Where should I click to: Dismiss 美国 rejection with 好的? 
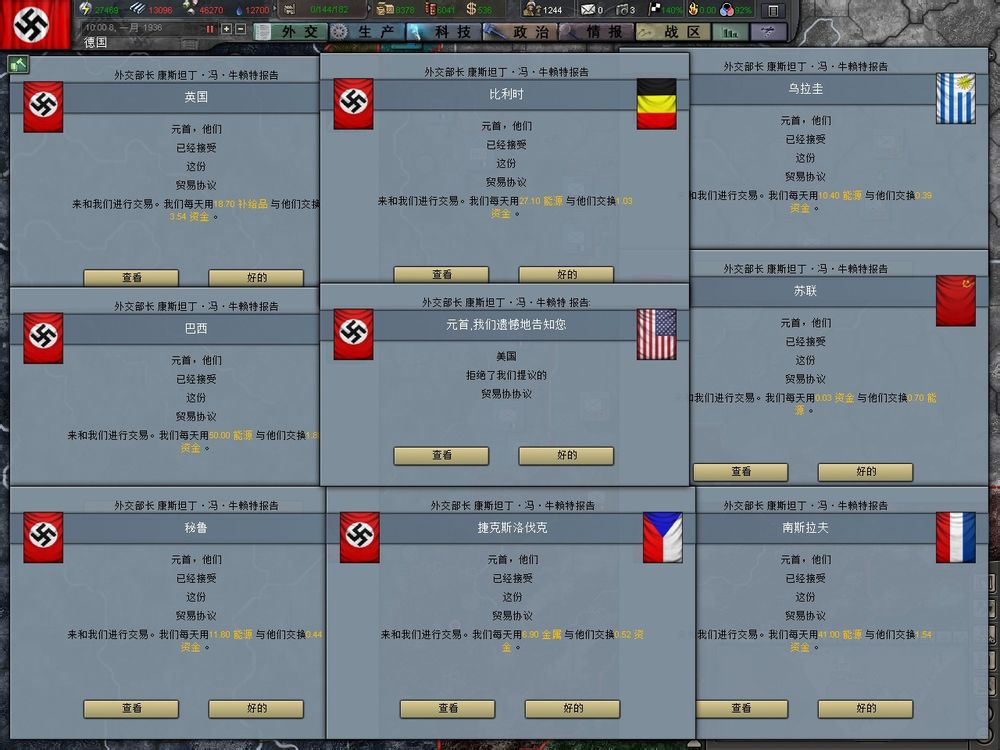[566, 455]
